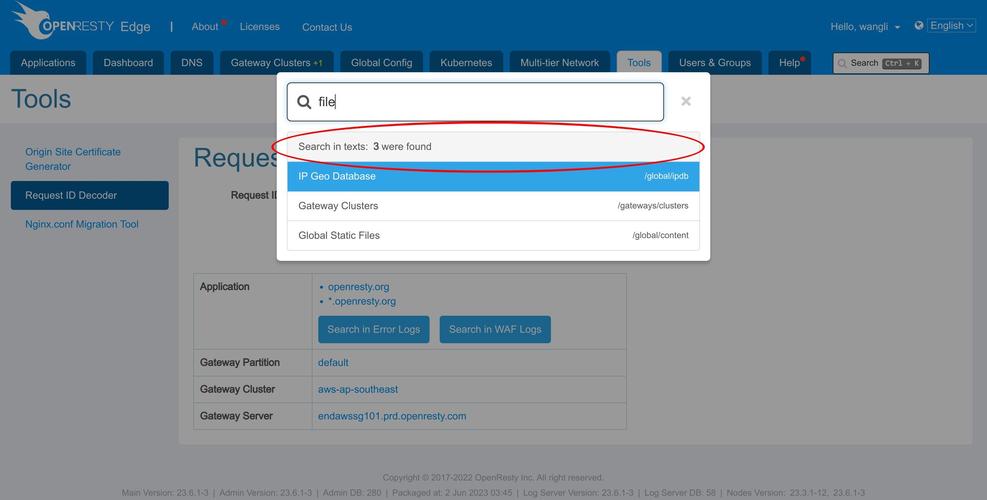The width and height of the screenshot is (987, 500).
Task: Open endawssg101.prd.openresty.com server link
Action: click(x=392, y=416)
